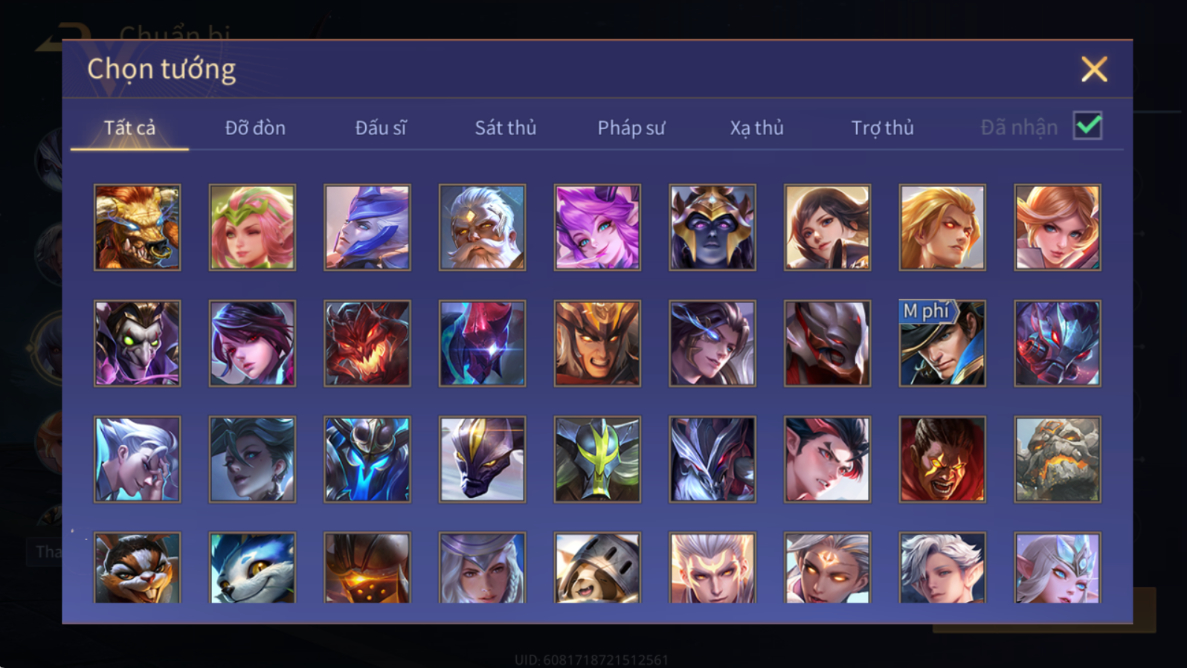Select the Tất cả tab
This screenshot has width=1187, height=668.
point(129,127)
